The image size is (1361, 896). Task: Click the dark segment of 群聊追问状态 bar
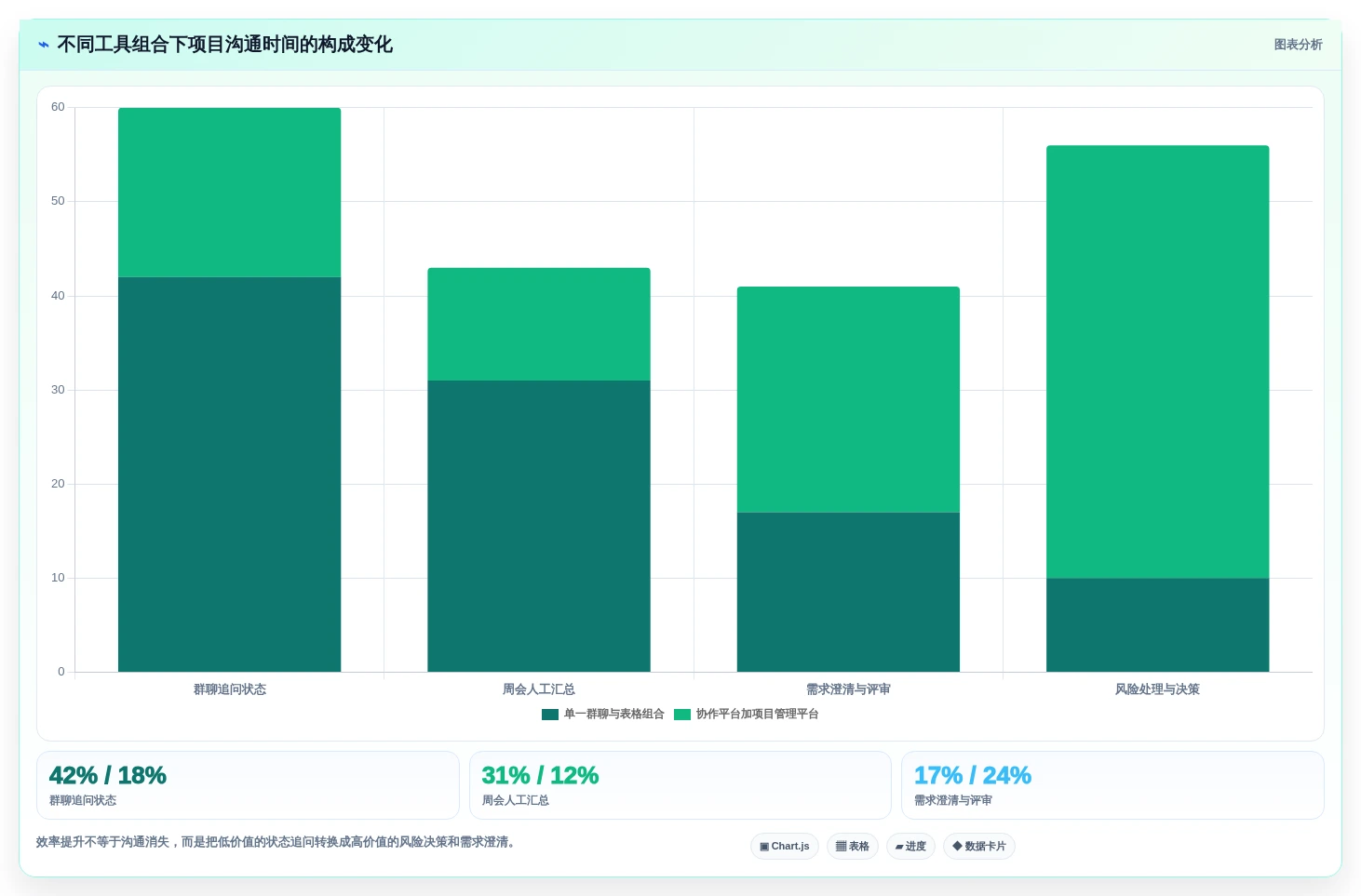click(229, 475)
